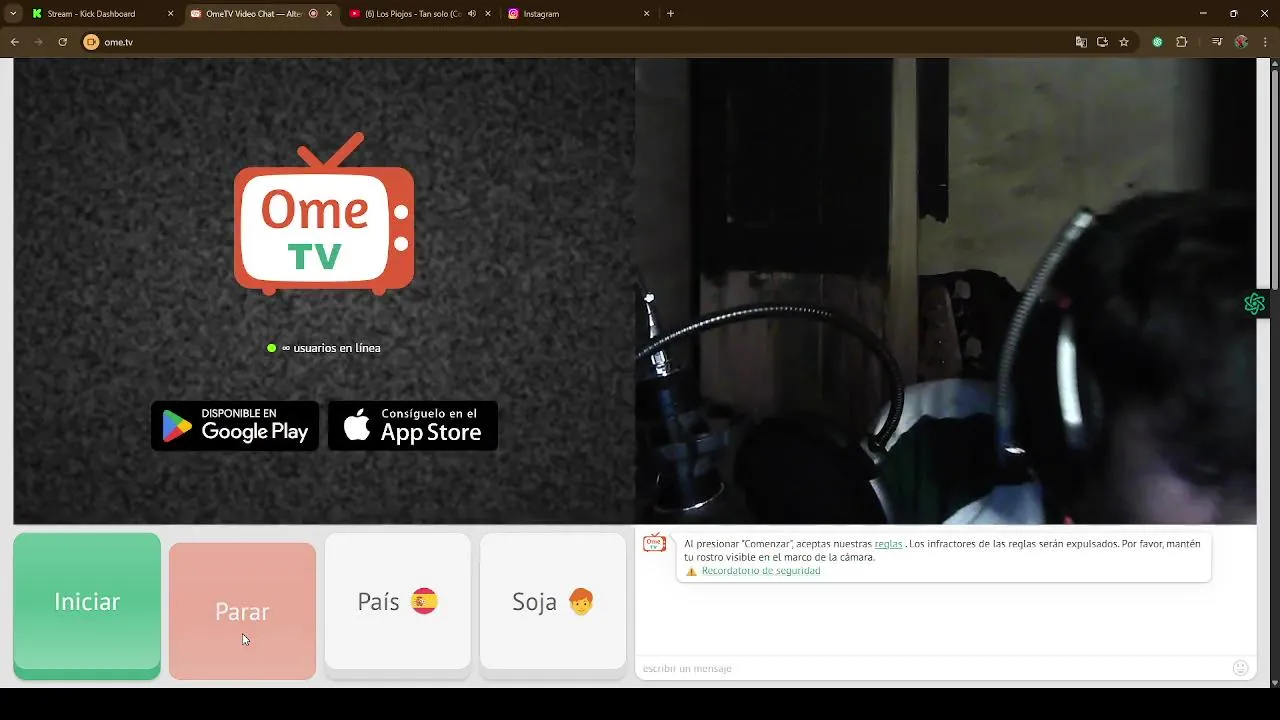Open the Translate page icon
This screenshot has width=1280, height=720.
[1080, 42]
